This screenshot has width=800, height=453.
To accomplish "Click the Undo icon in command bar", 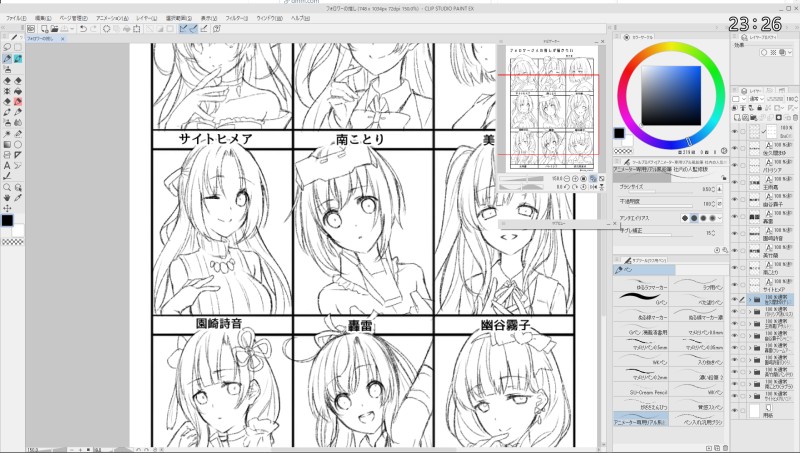I will tap(83, 29).
